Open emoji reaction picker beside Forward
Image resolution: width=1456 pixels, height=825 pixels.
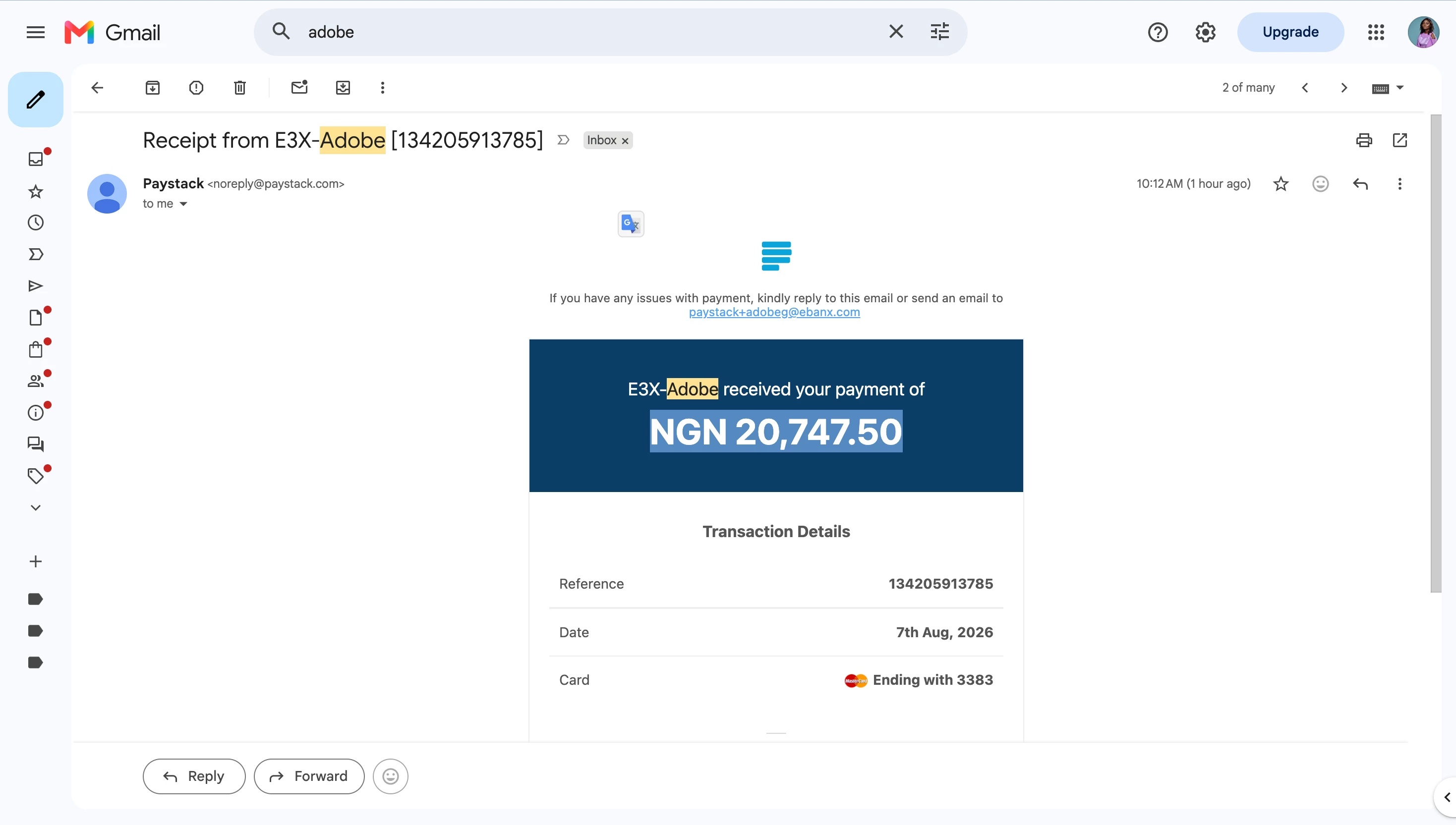point(391,776)
